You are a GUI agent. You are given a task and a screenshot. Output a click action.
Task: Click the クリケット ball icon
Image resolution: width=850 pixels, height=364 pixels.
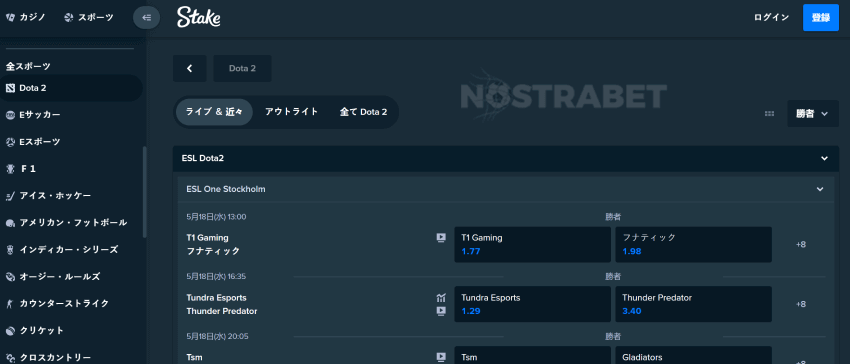click(x=10, y=330)
